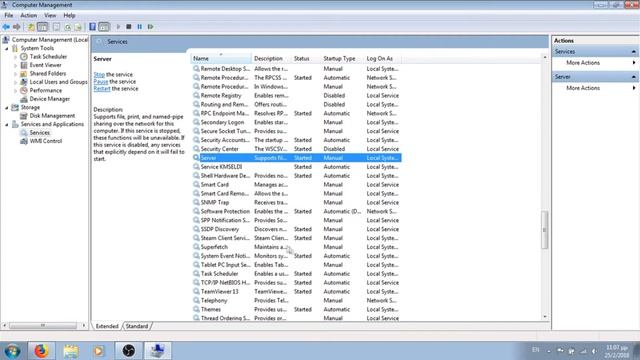The image size is (640, 360).
Task: Select Device Manager in the tree
Action: pos(49,99)
